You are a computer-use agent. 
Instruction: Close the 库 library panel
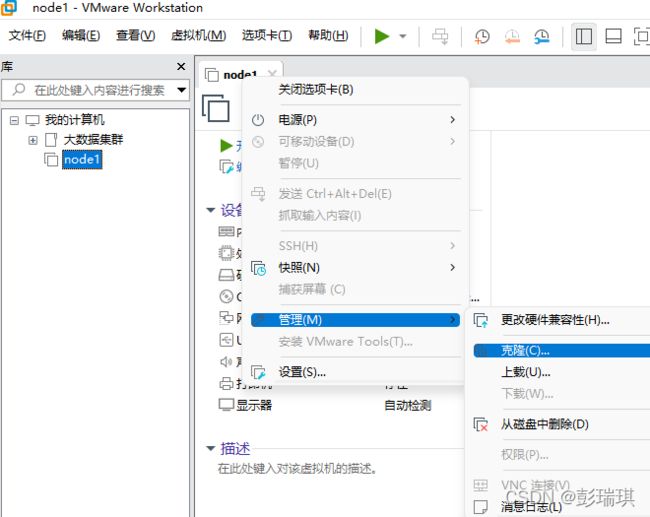[x=181, y=66]
